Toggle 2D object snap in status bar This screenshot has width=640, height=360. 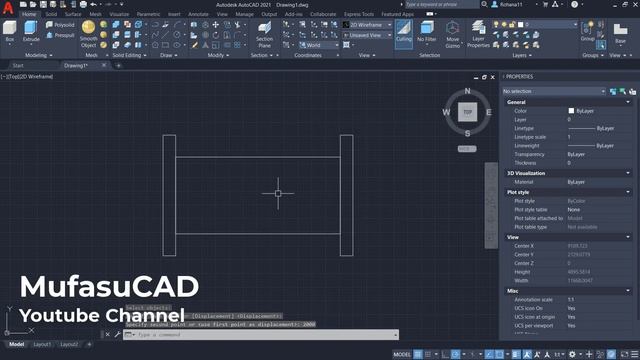(x=499, y=354)
